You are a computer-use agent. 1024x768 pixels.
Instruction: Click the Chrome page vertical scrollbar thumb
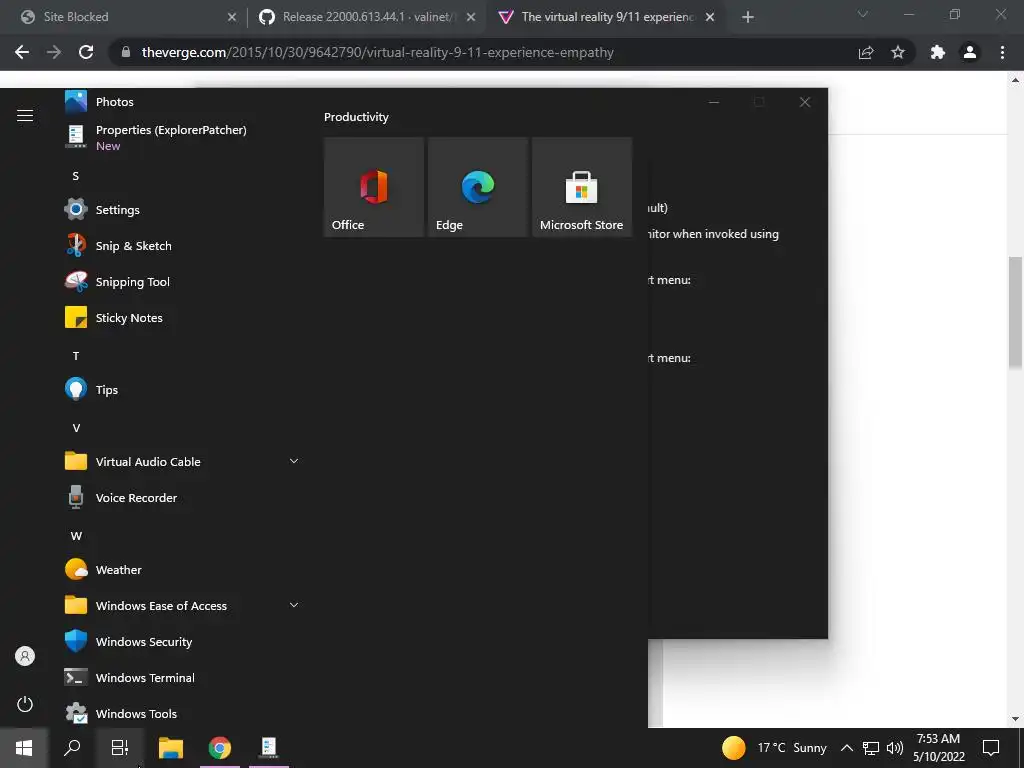pyautogui.click(x=1015, y=312)
